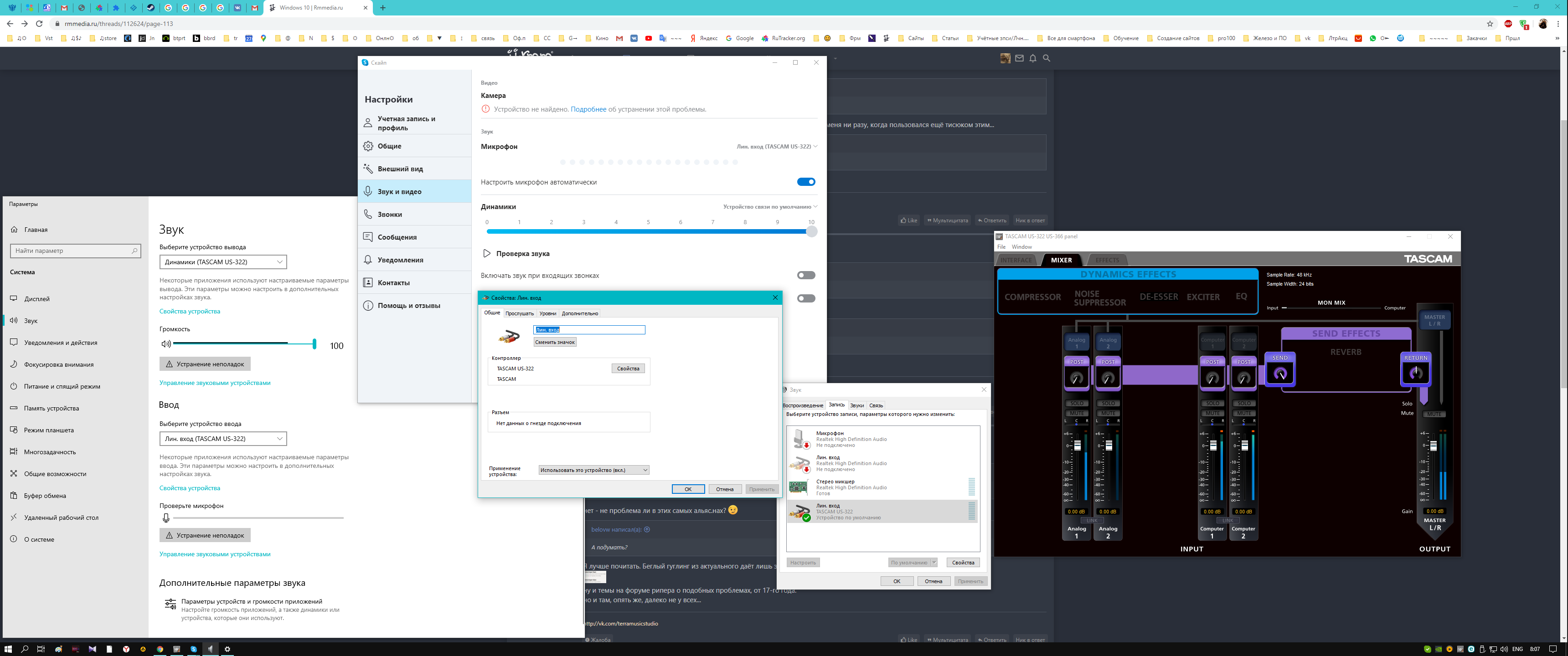Toggle the ring-on-incoming-calls switch

point(806,276)
